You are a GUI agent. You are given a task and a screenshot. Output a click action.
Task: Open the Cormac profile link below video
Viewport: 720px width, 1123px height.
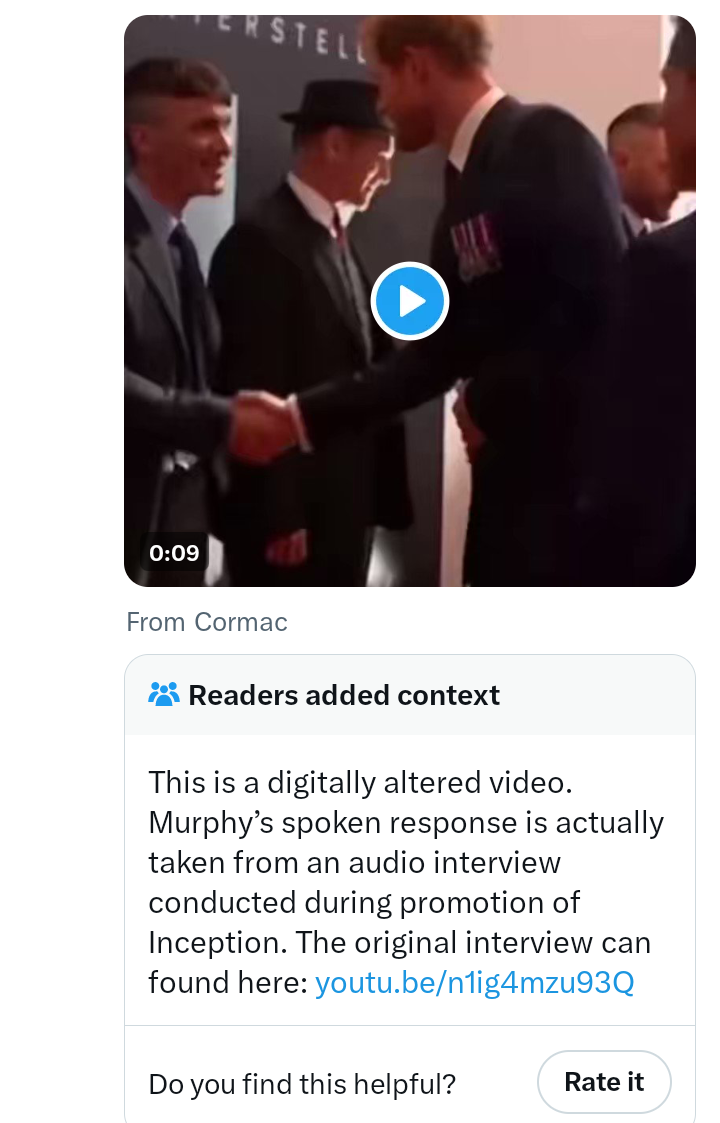(241, 622)
